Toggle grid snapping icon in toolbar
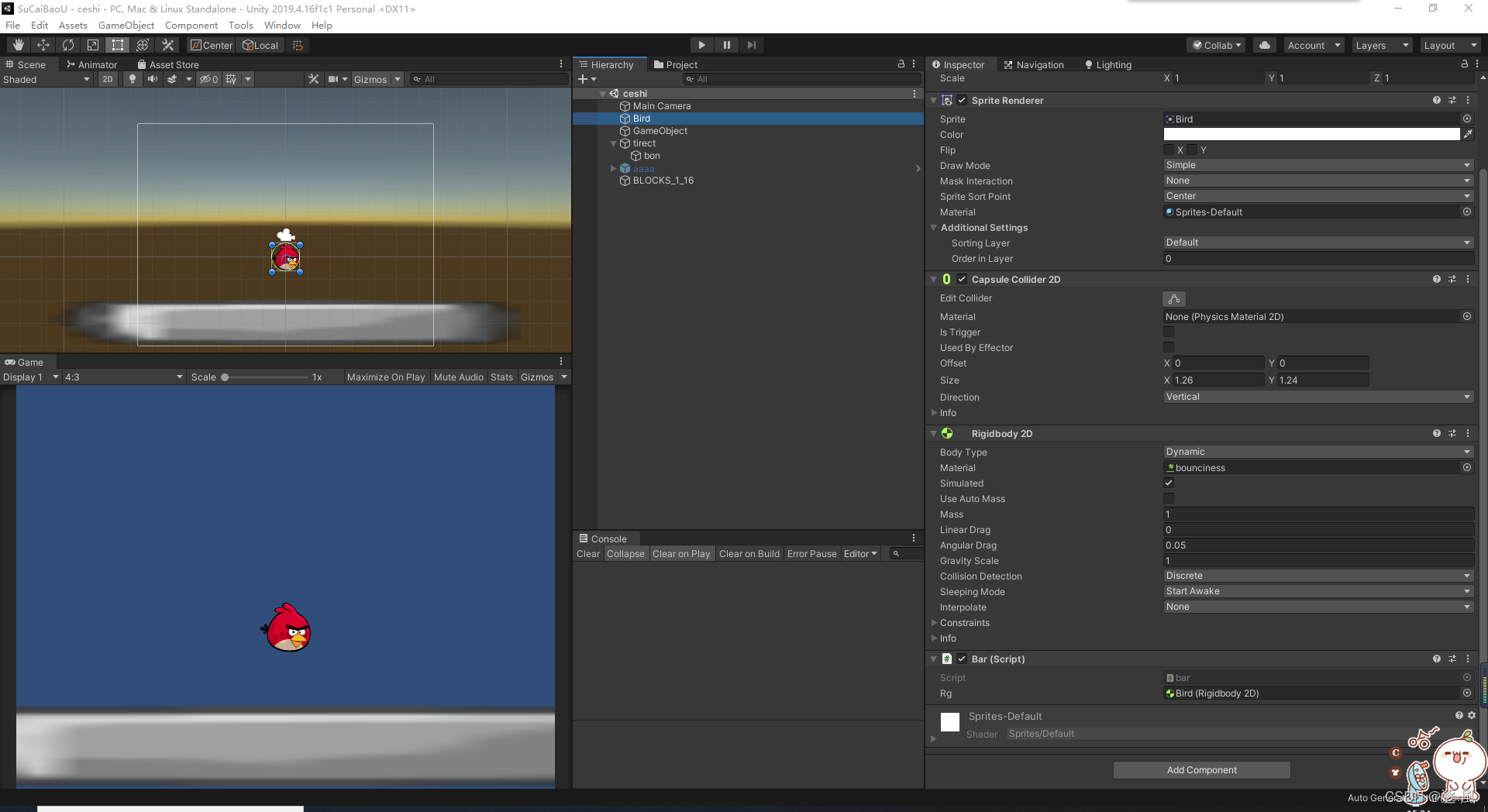The height and width of the screenshot is (812, 1488). tap(298, 45)
